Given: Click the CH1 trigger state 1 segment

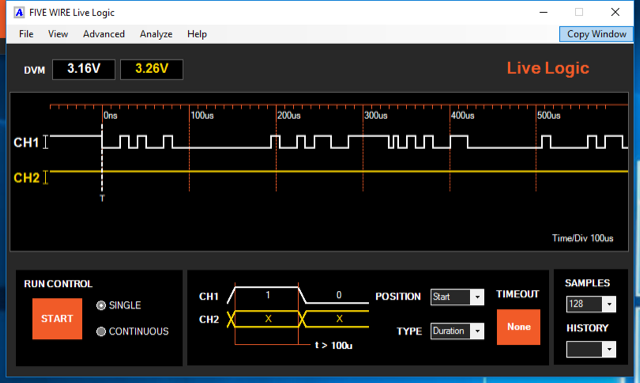Looking at the screenshot, I should (x=267, y=295).
